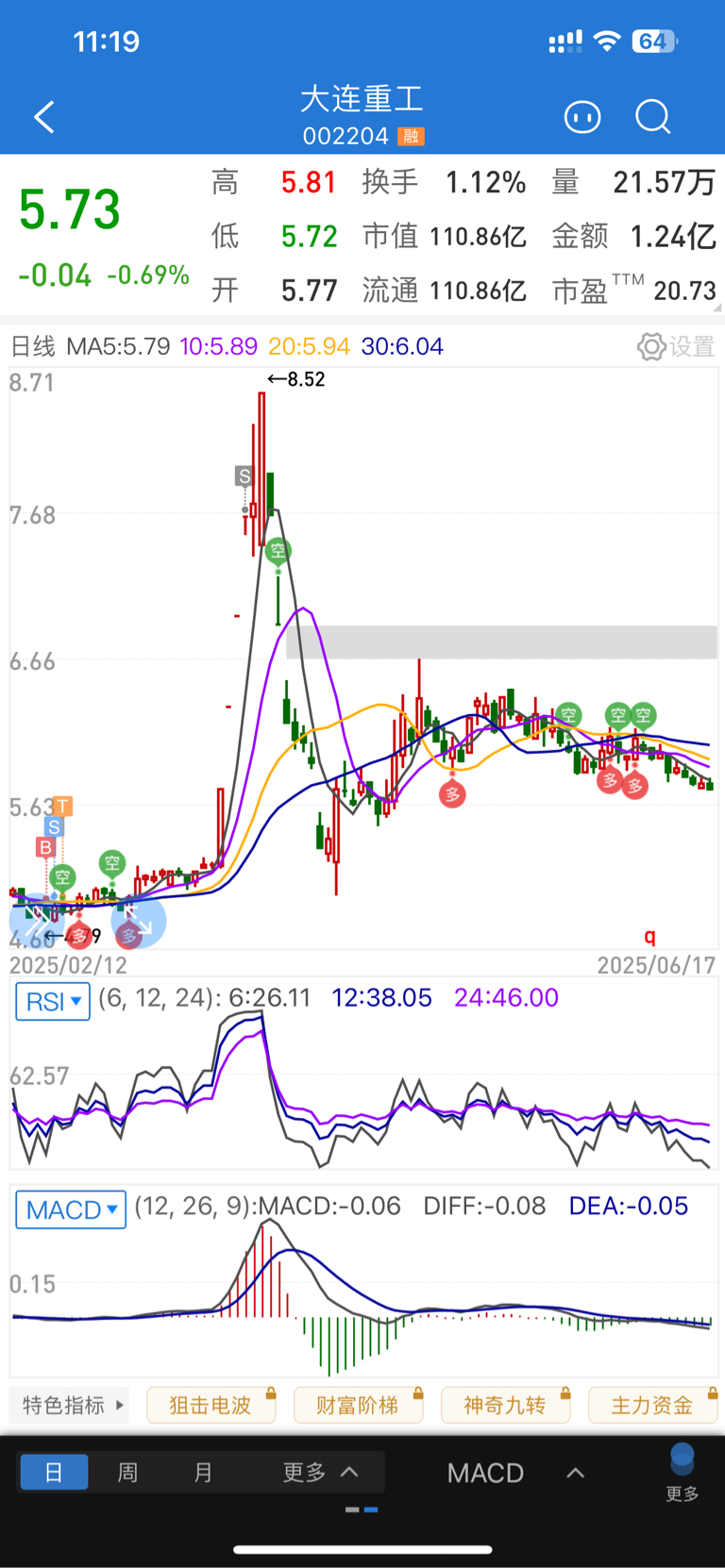Tap the red B marker on chart
This screenshot has width=725, height=1568.
pos(45,847)
